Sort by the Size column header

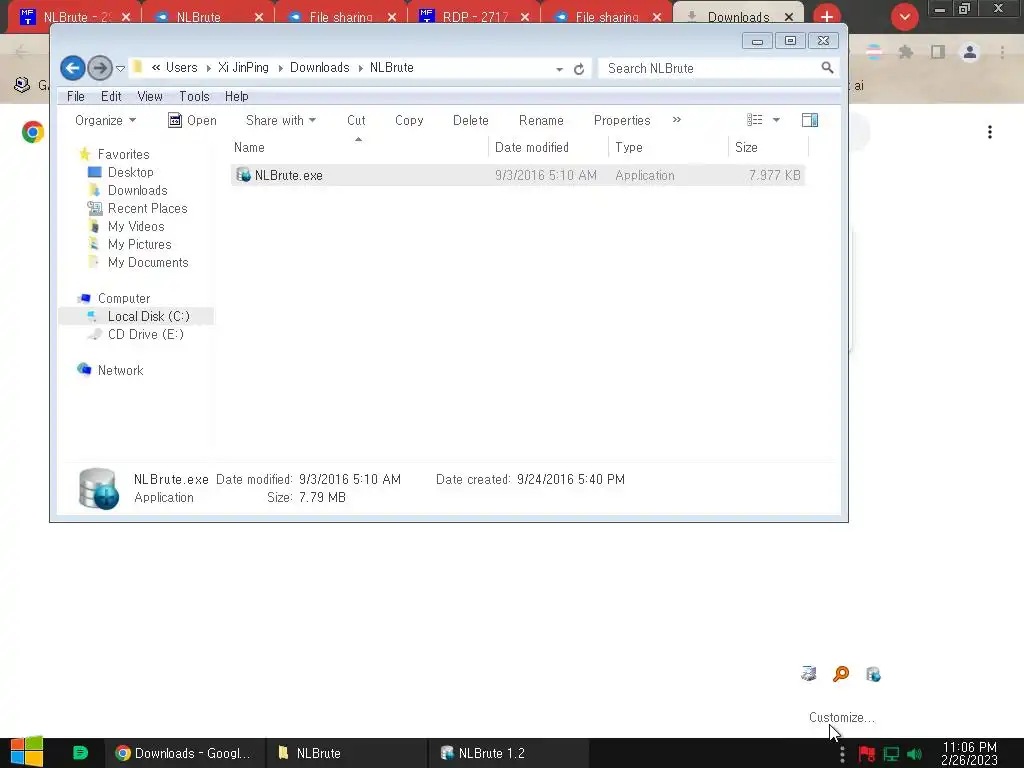click(x=768, y=147)
